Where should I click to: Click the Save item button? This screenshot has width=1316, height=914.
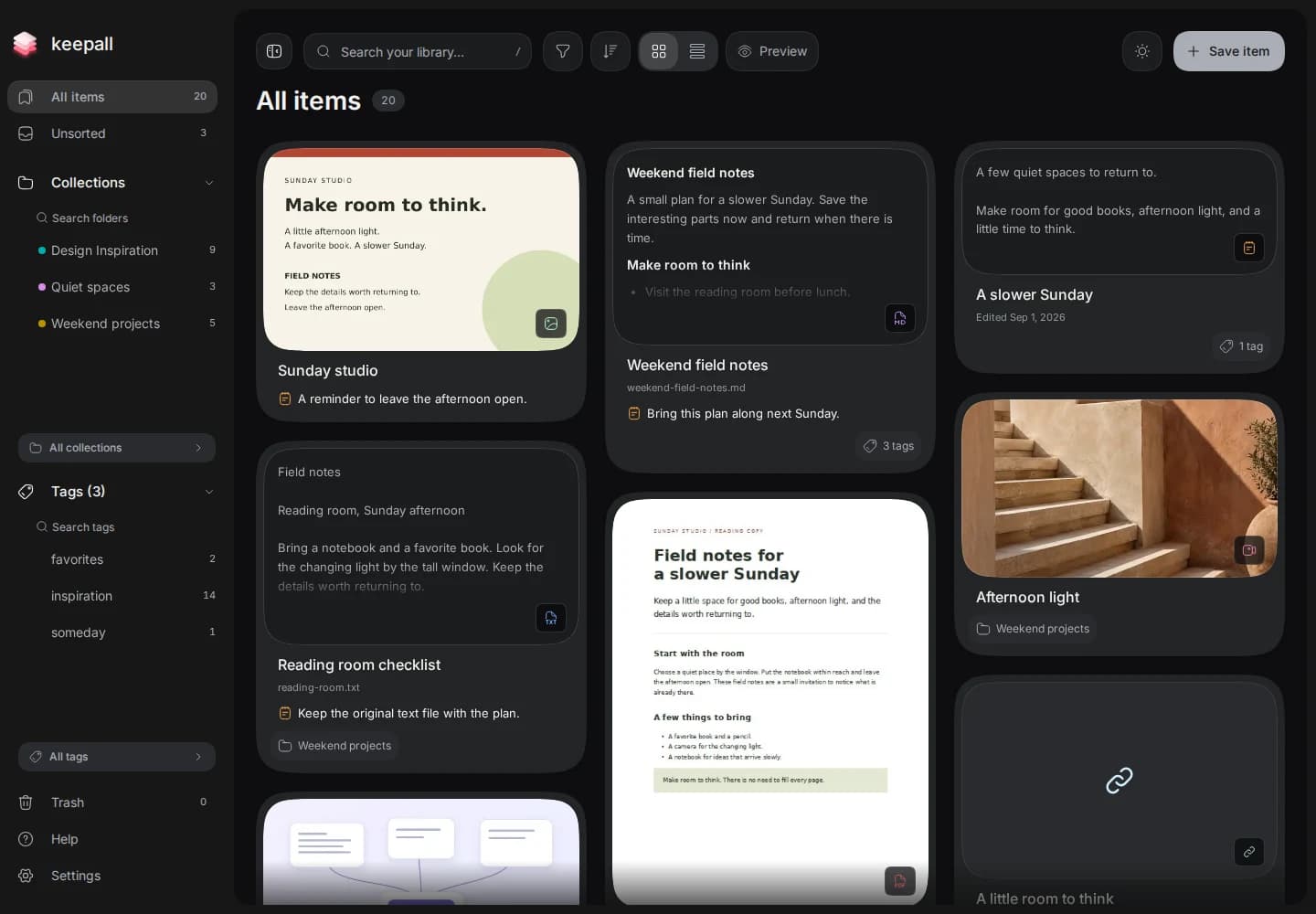pos(1228,51)
